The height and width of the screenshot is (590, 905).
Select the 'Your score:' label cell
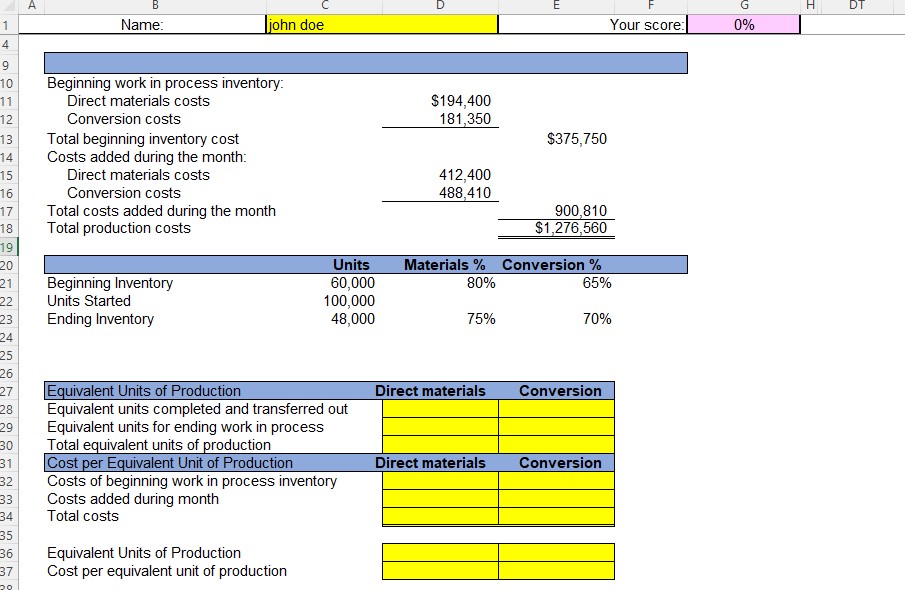click(647, 25)
